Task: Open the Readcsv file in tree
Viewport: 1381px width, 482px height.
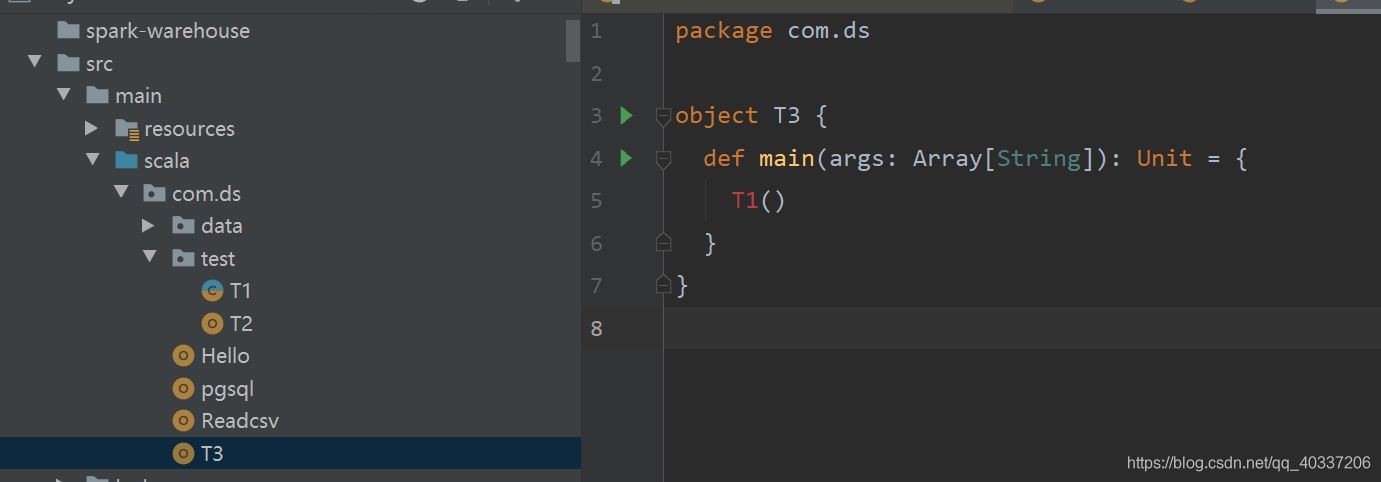Action: pyautogui.click(x=240, y=421)
